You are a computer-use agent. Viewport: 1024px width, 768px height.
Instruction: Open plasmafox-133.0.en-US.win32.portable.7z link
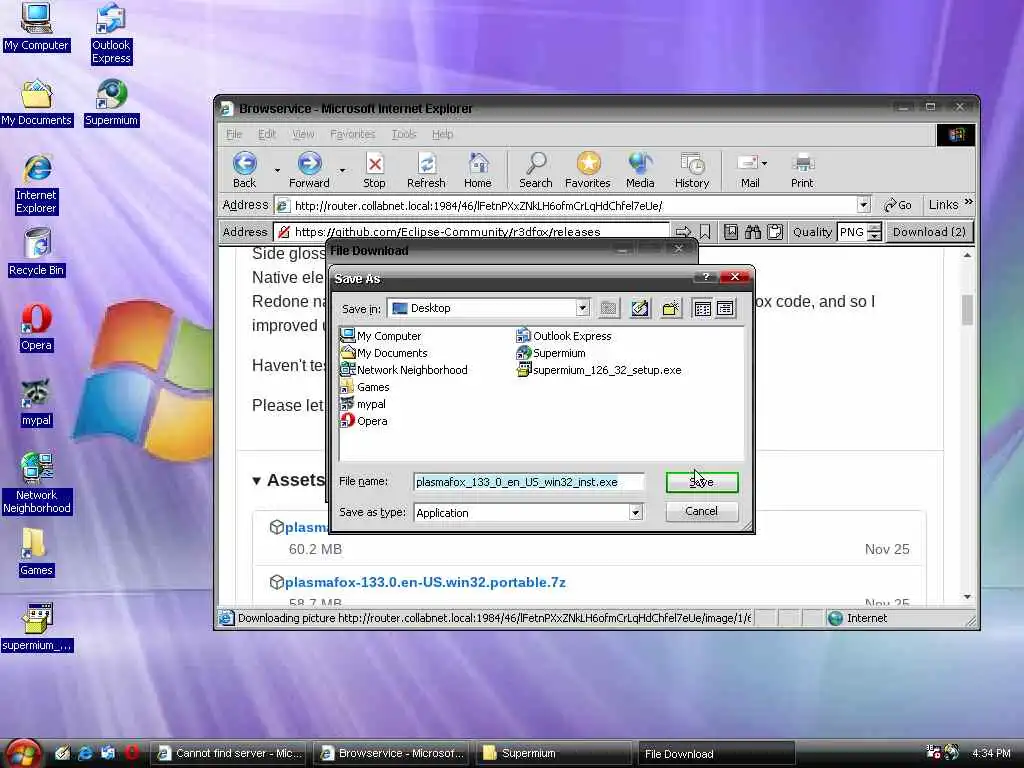click(425, 582)
